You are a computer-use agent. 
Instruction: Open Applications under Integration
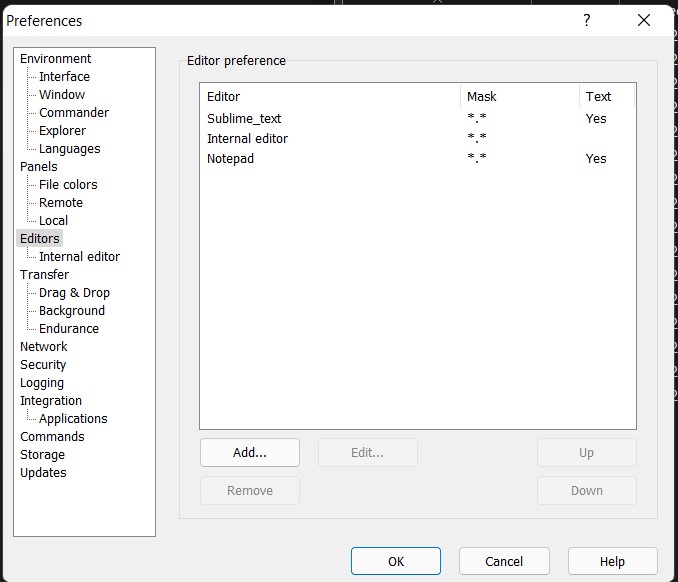click(x=73, y=419)
